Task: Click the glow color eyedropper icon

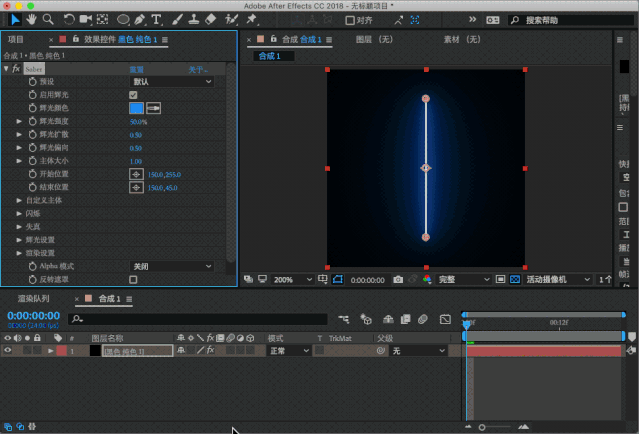Action: (x=154, y=107)
